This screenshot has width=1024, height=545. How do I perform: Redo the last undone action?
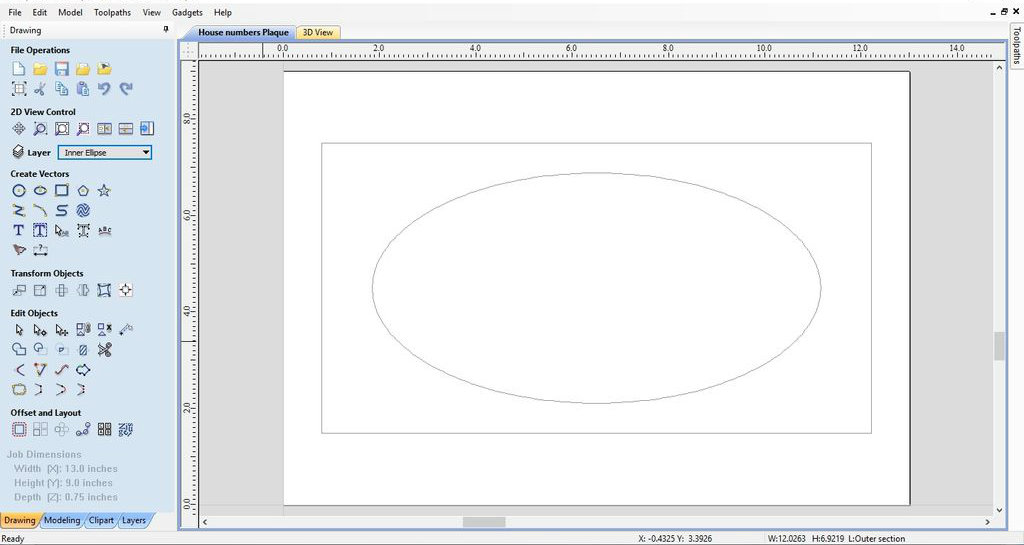126,89
